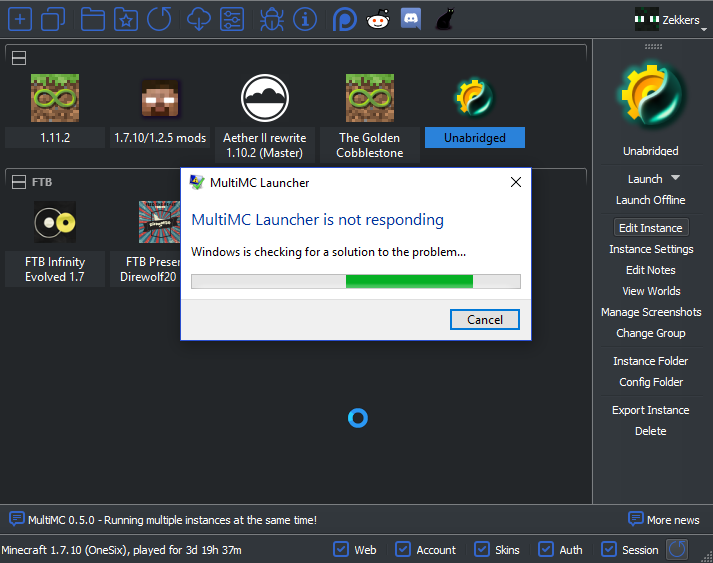Cancel the not responding dialog
The width and height of the screenshot is (713, 563).
pyautogui.click(x=485, y=320)
